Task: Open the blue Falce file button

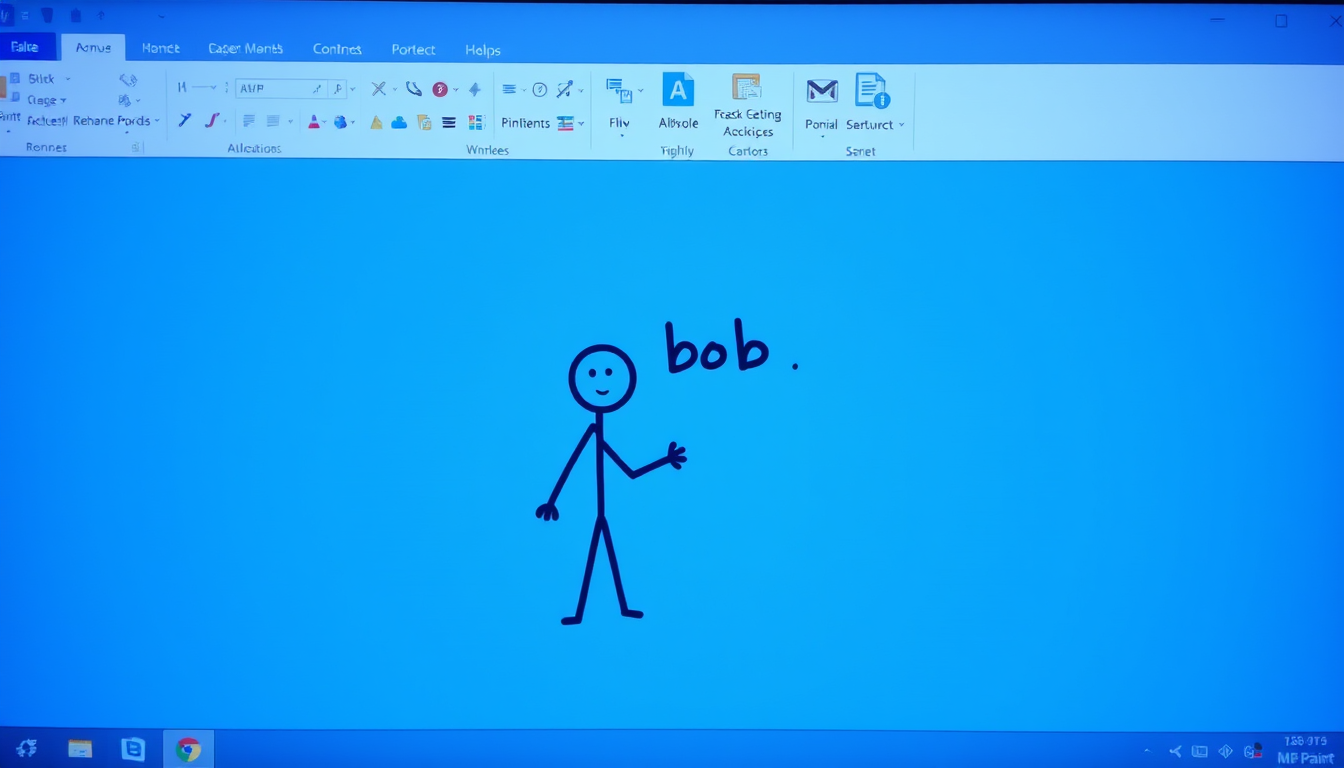Action: (24, 47)
